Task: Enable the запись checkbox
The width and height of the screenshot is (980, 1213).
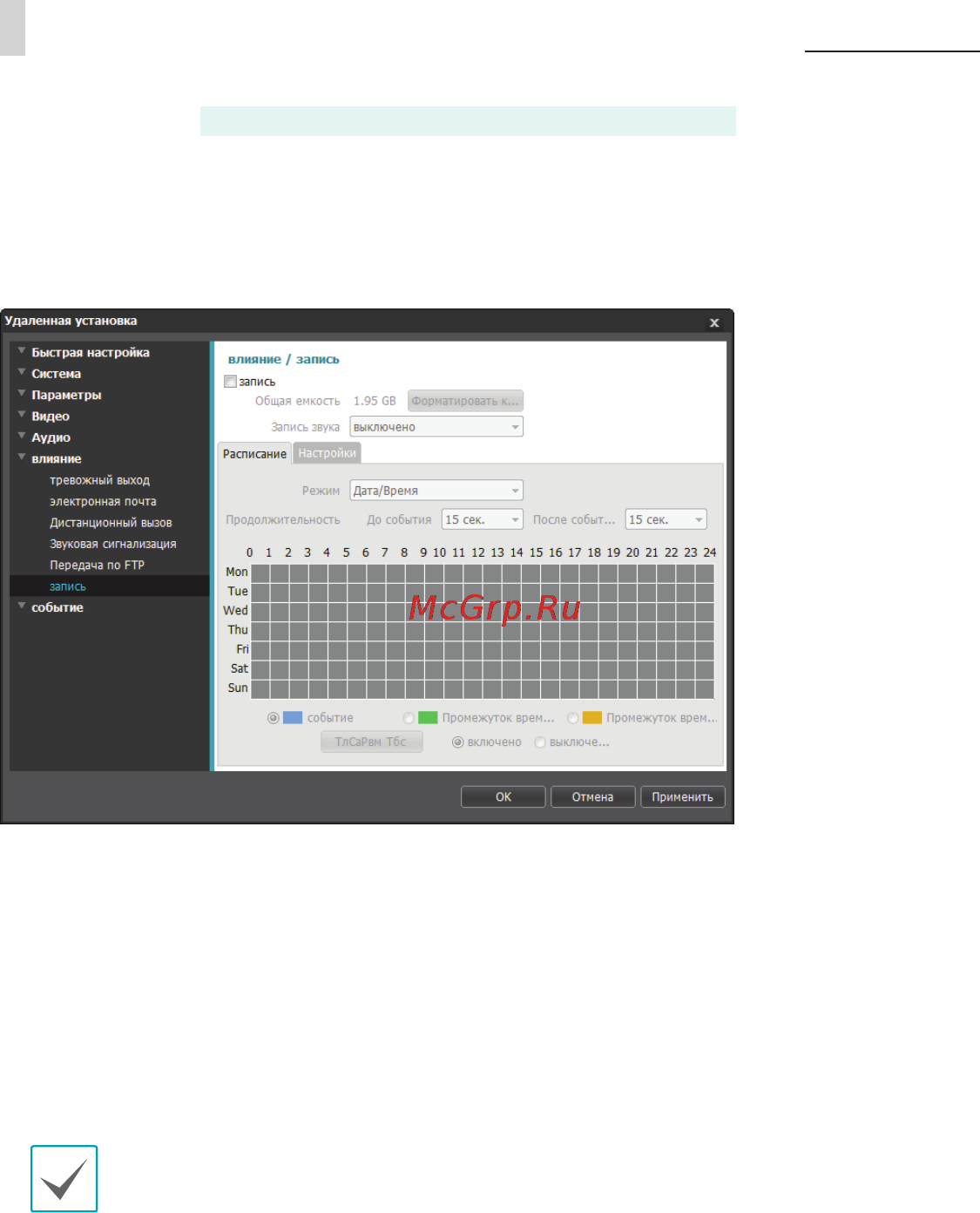Action: click(x=231, y=381)
